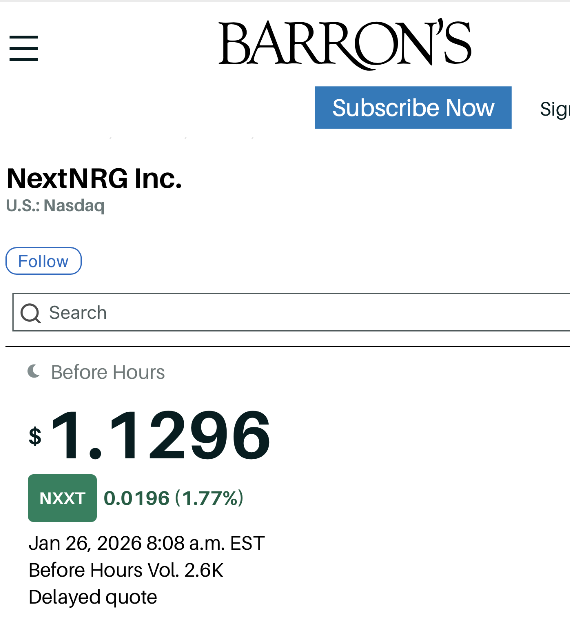Click the 'Delayed quote' text
The image size is (570, 620).
93,597
